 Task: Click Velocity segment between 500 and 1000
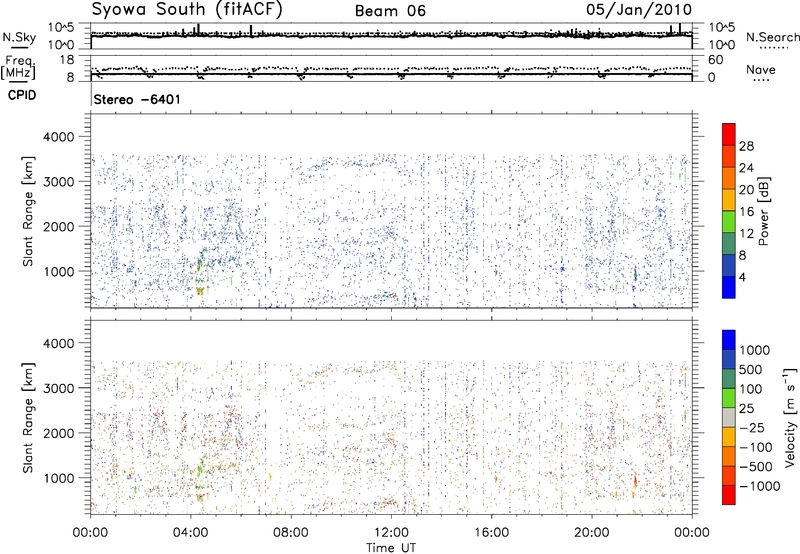pos(729,359)
